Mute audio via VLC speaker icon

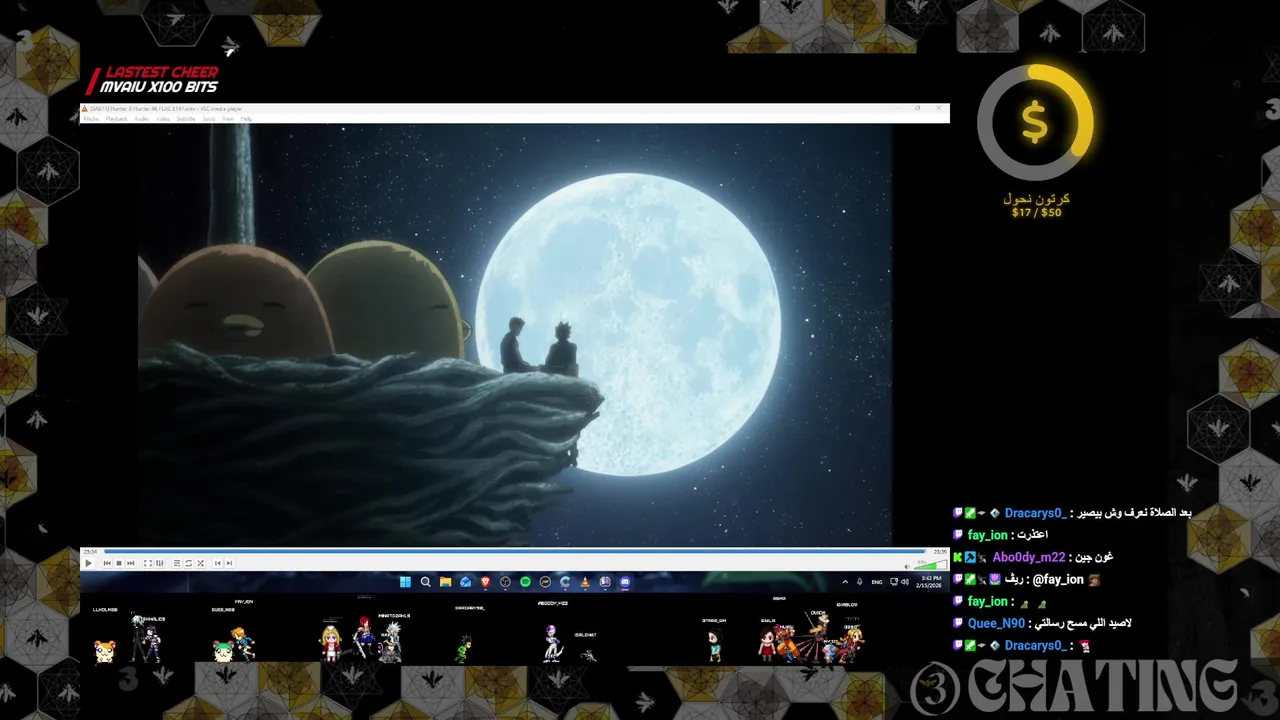click(907, 566)
